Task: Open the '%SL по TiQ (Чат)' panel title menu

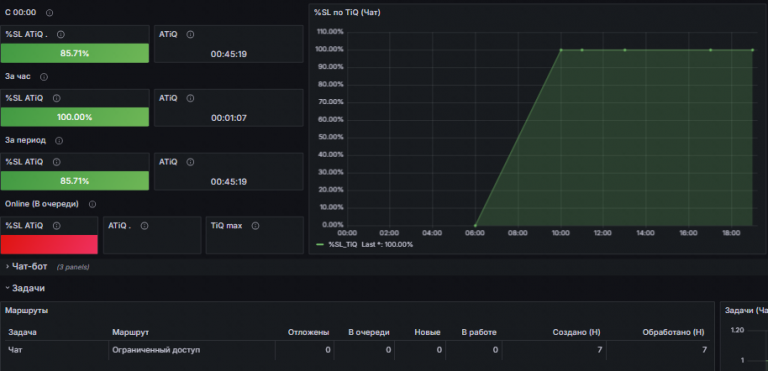Action: coord(347,13)
